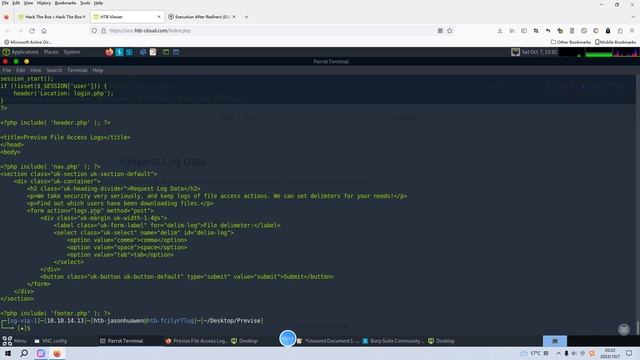Switch to Unsaved Document 1 window
The width and height of the screenshot is (640, 360).
pos(328,341)
